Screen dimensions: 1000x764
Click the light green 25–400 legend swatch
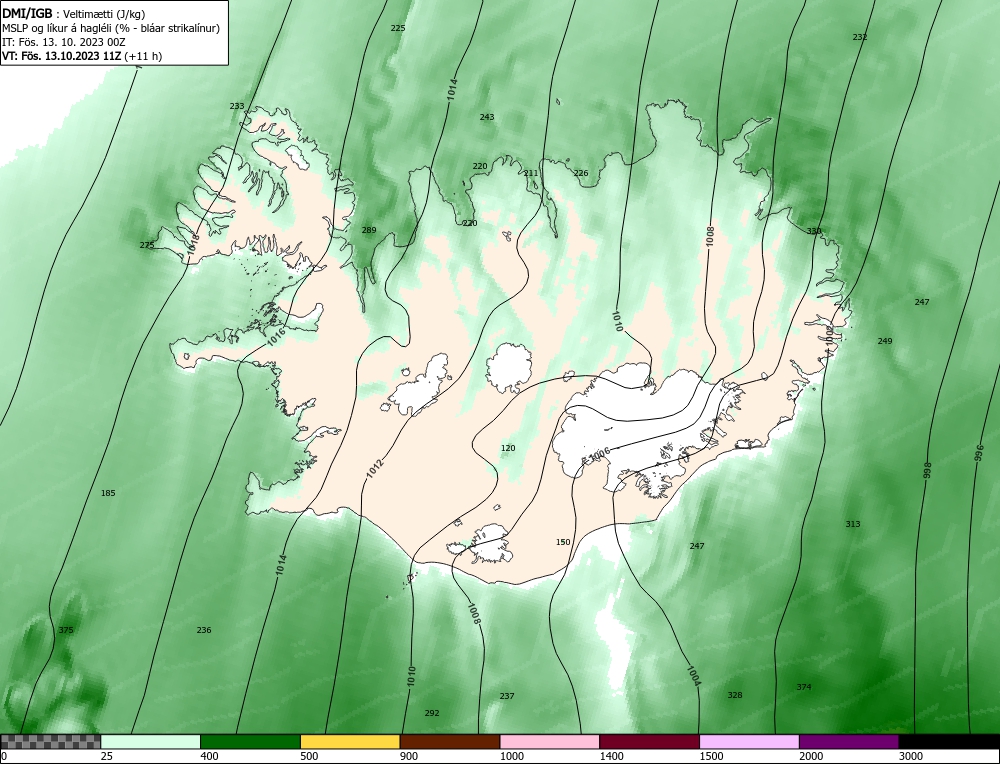pyautogui.click(x=151, y=742)
